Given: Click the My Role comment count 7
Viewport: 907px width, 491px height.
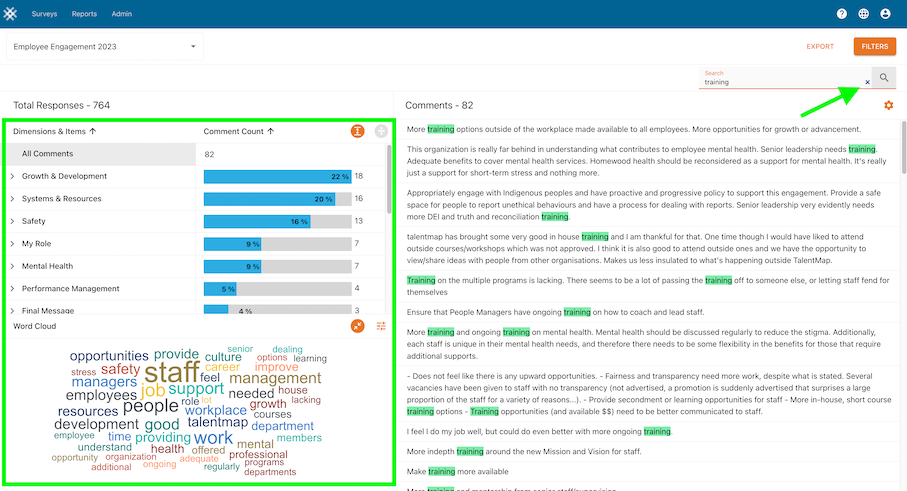Looking at the screenshot, I should (x=357, y=244).
